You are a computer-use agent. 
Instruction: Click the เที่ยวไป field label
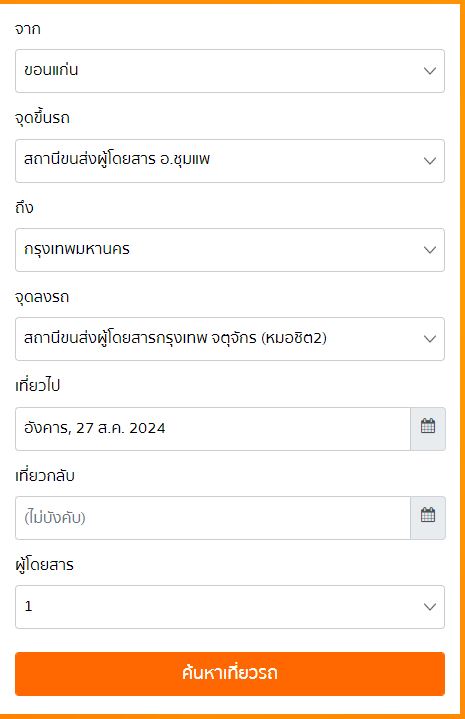click(38, 385)
